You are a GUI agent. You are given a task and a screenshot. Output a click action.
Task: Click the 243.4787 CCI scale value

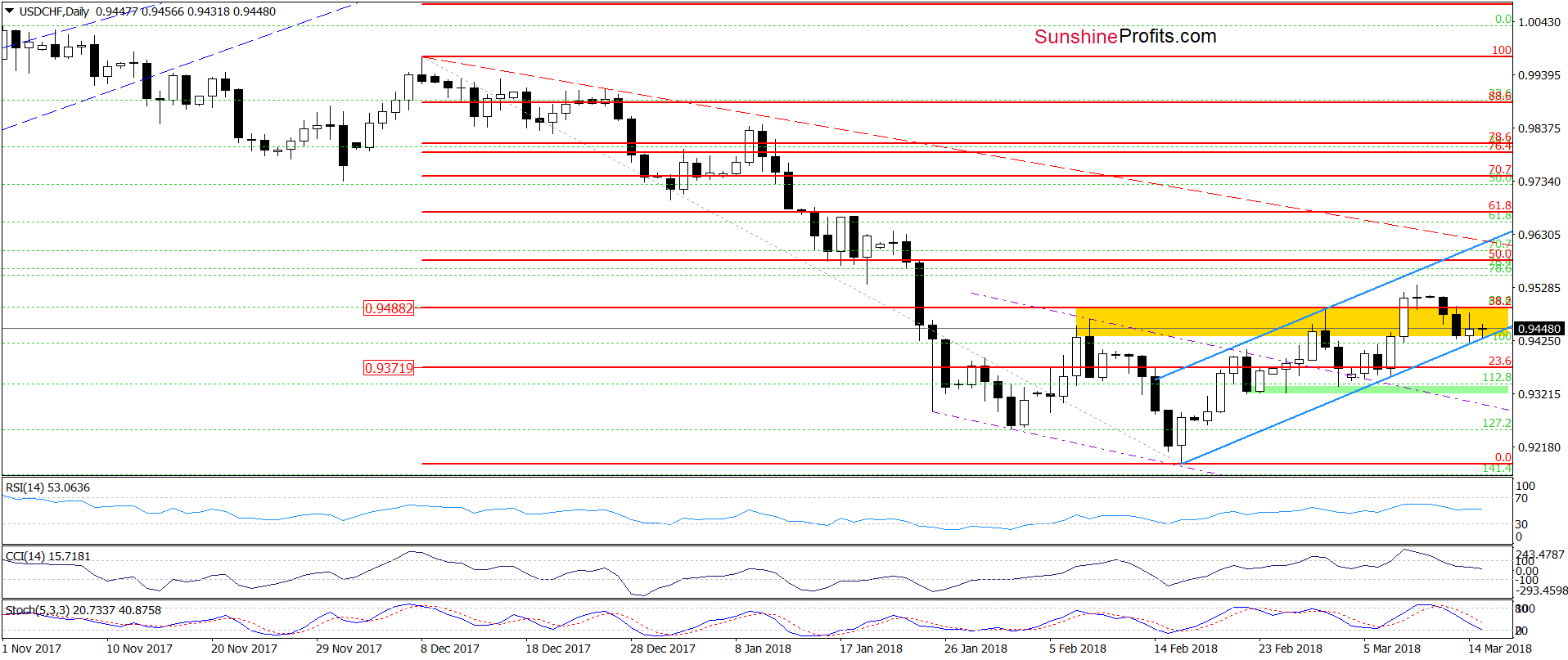(1540, 554)
